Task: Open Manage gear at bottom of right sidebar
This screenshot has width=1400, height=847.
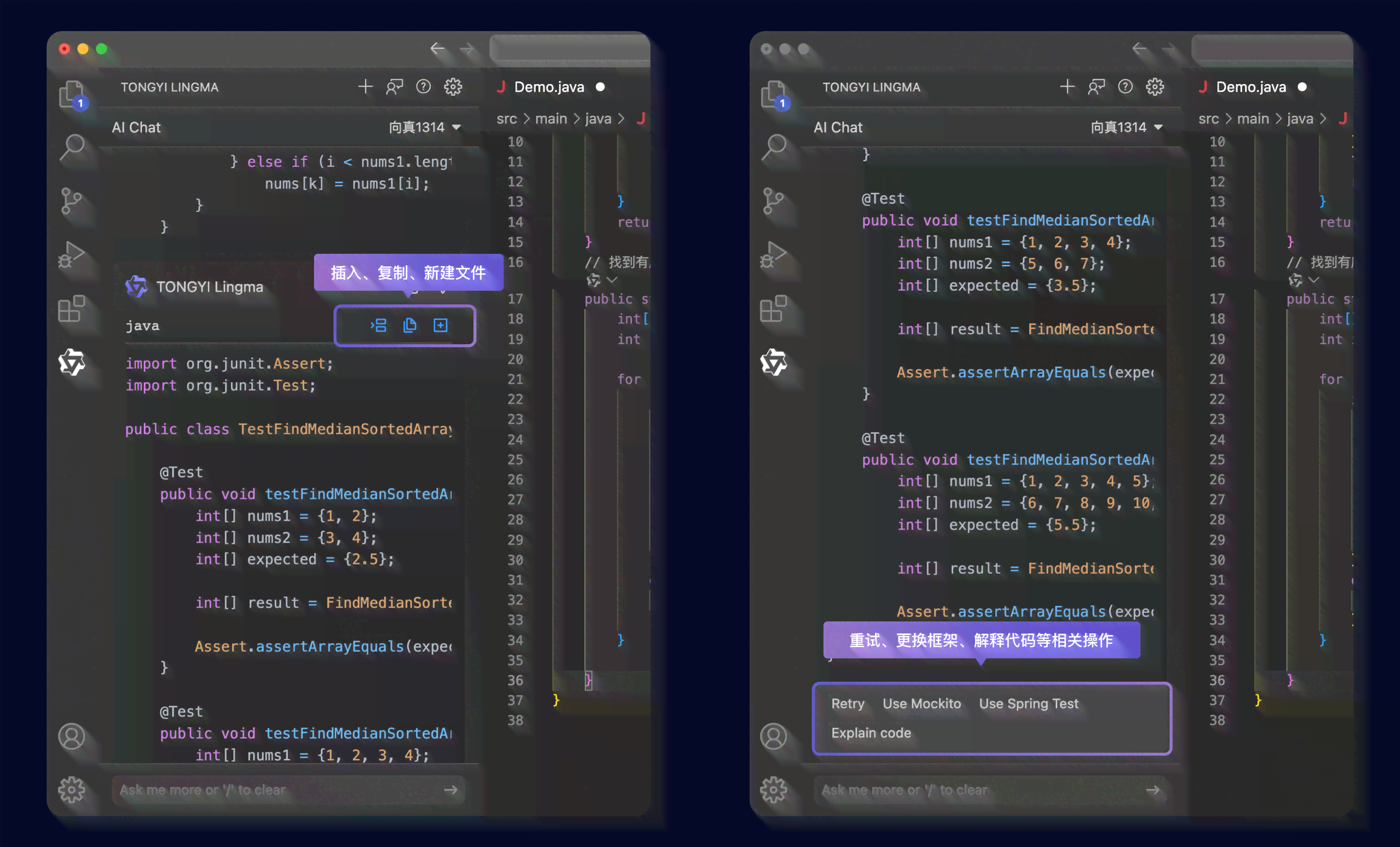Action: [x=773, y=790]
